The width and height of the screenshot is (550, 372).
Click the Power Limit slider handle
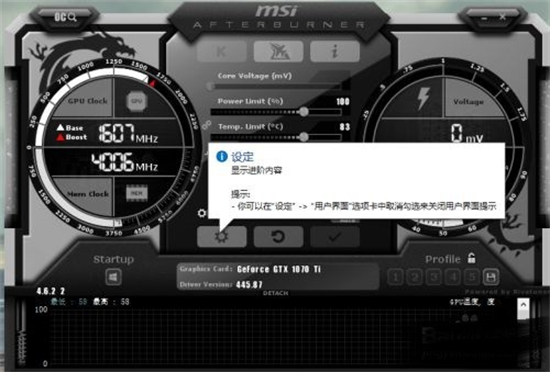tap(304, 112)
